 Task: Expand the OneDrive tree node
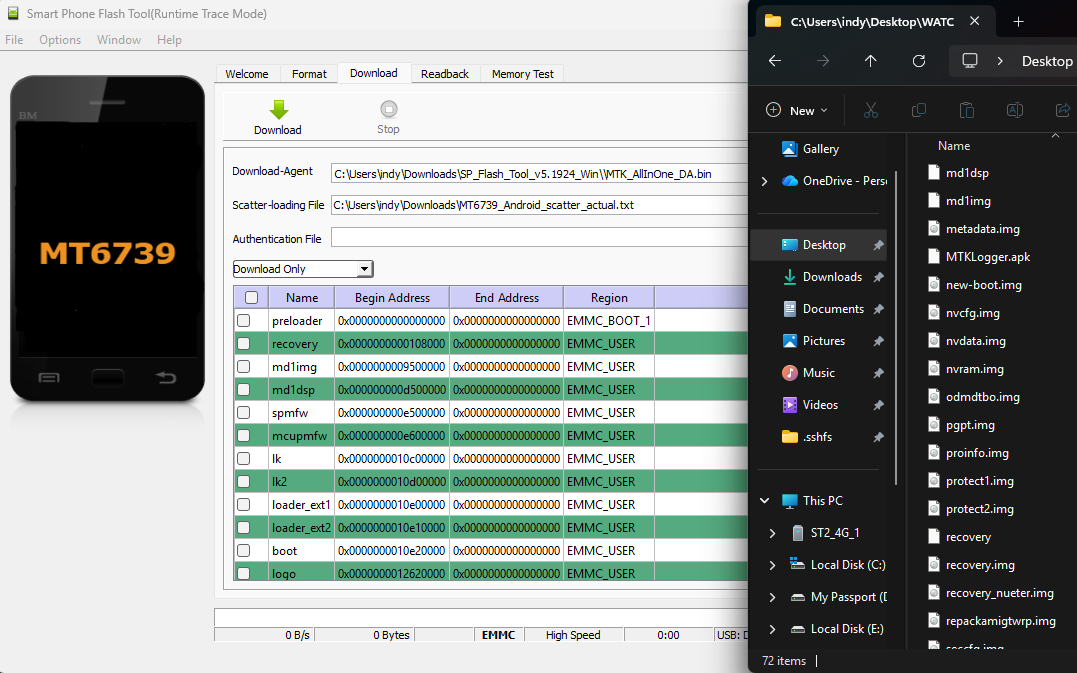[765, 181]
